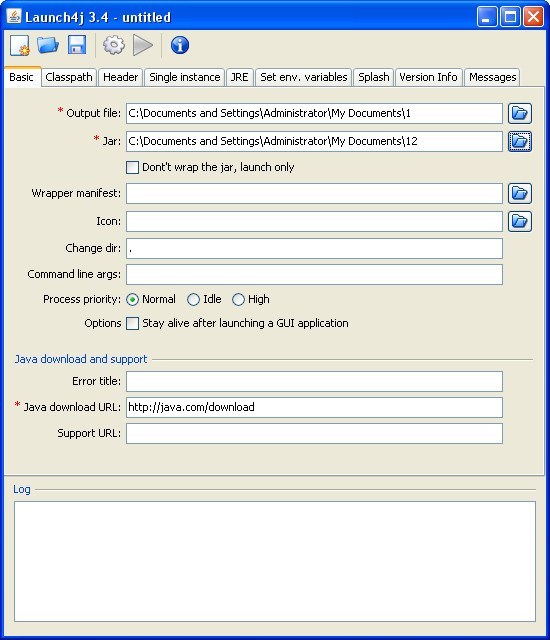Click inside the Log text area
Viewport: 550px width, 640px height.
pos(275,561)
